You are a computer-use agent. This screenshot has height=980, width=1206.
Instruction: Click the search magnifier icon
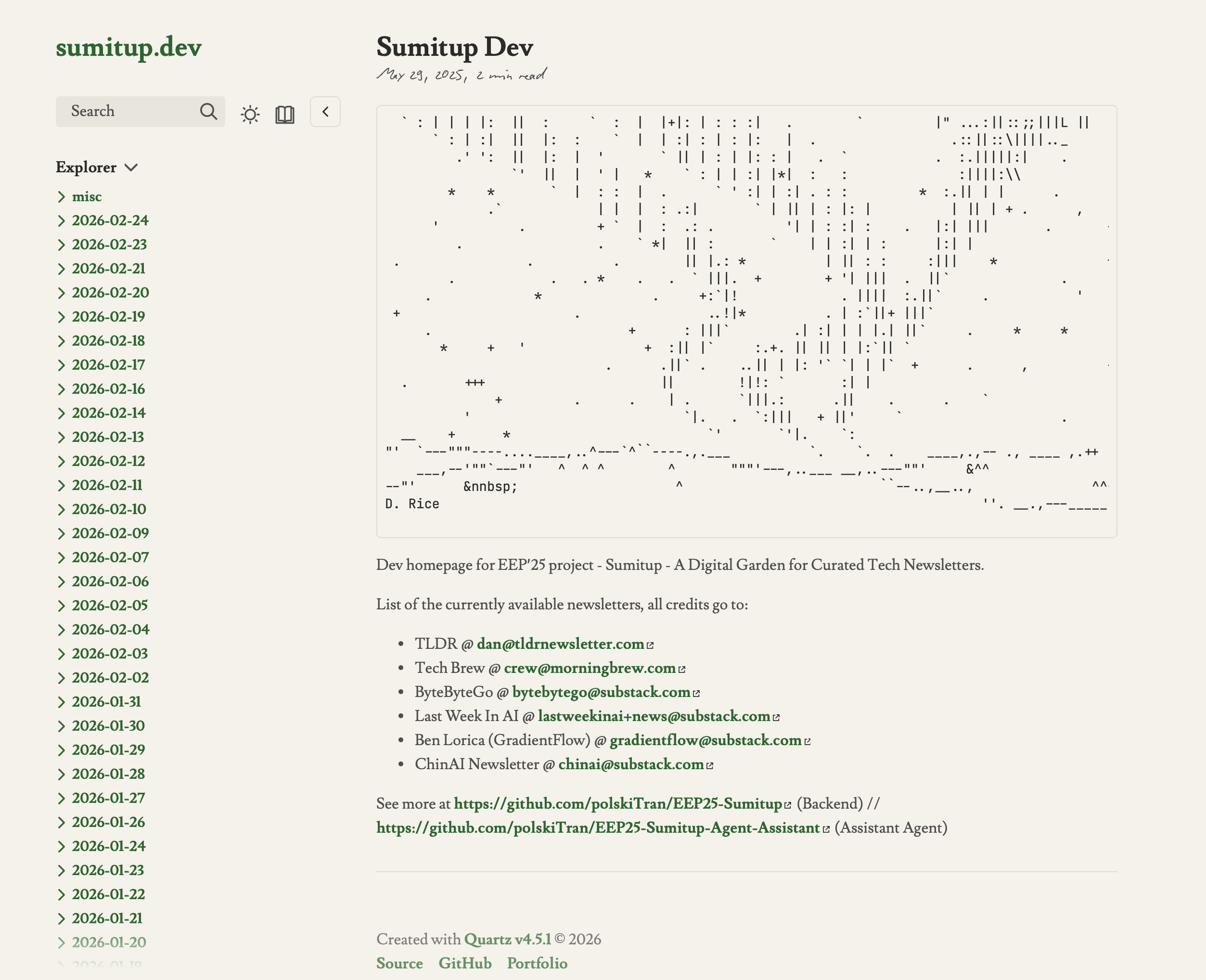(x=209, y=111)
